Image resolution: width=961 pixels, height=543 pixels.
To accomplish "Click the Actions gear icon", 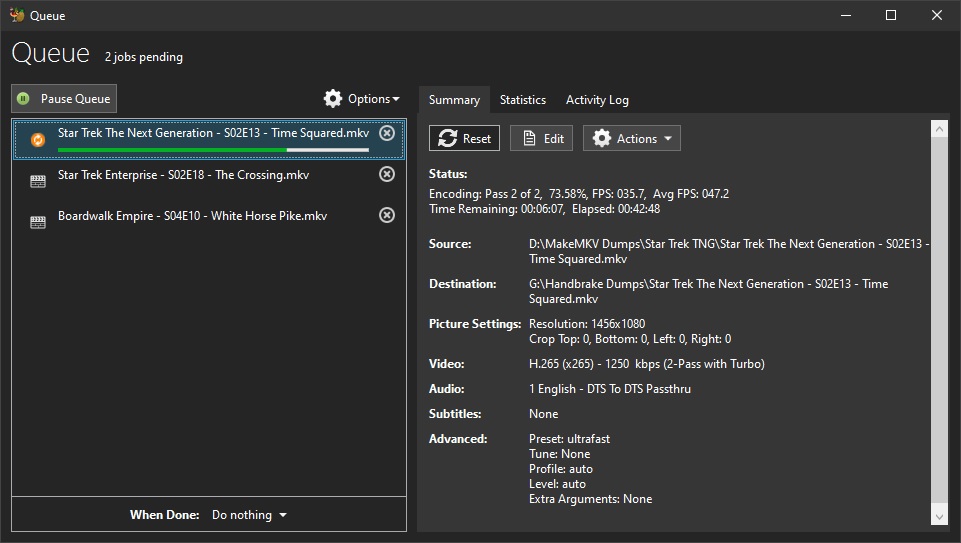I will (602, 139).
